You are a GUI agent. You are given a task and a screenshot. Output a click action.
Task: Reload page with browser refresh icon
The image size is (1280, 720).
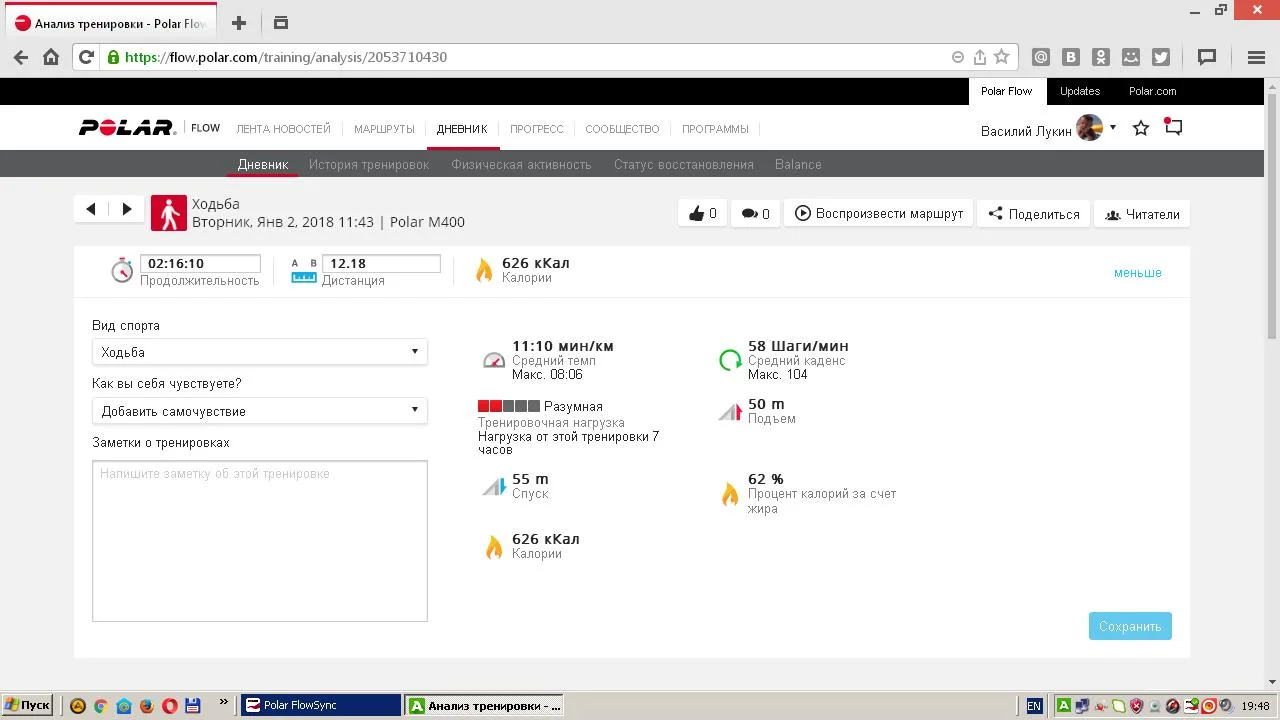coord(86,57)
